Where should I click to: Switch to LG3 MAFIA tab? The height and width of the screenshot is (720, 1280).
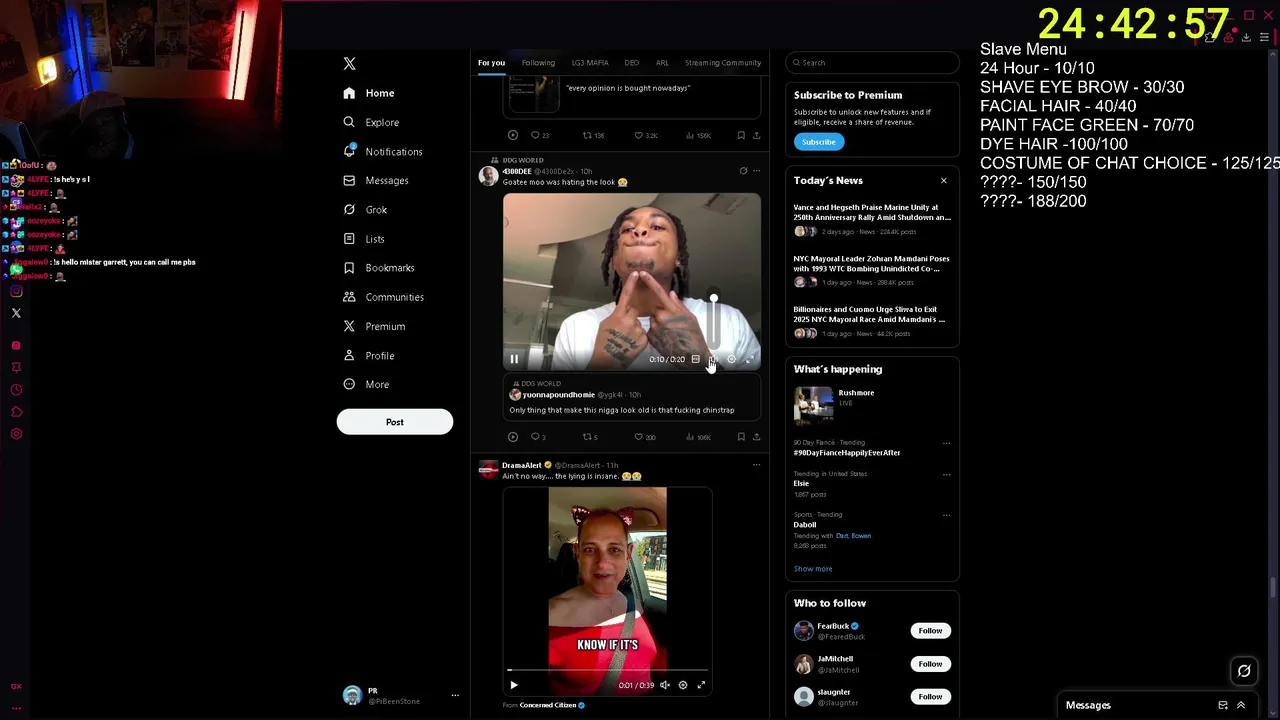click(590, 63)
